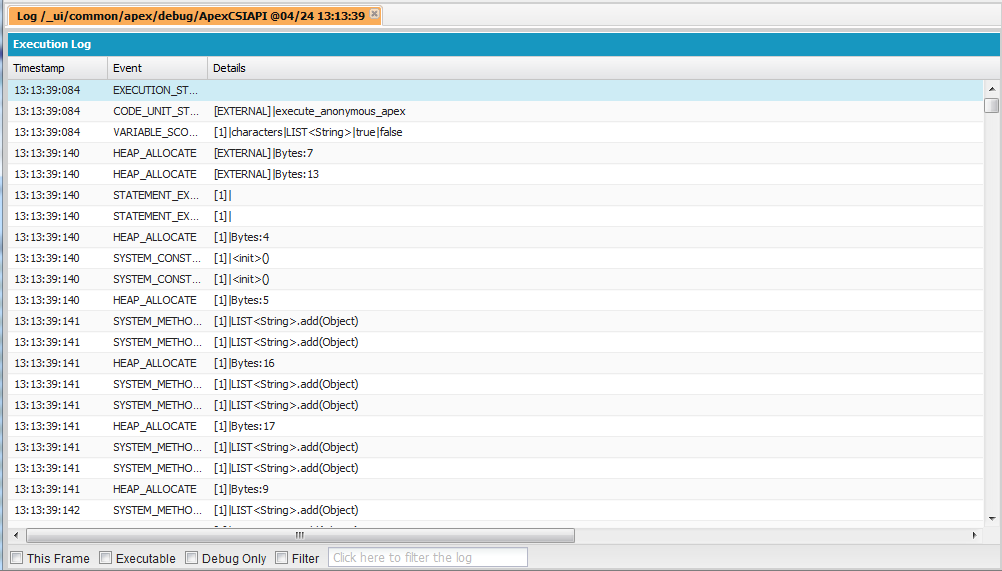This screenshot has width=1002, height=571.
Task: Close the ApexCSIAPI log tab
Action: point(374,13)
